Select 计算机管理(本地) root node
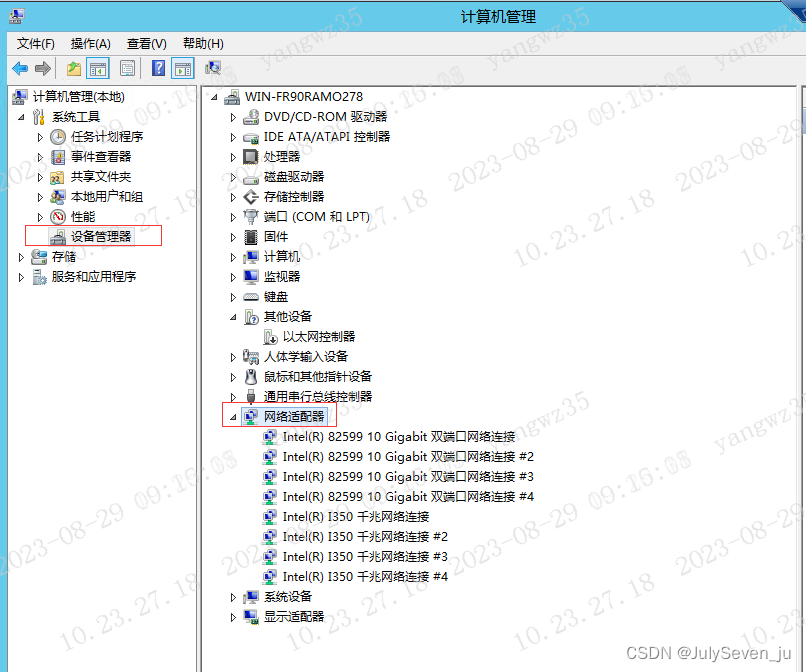Viewport: 806px width, 672px height. [78, 97]
